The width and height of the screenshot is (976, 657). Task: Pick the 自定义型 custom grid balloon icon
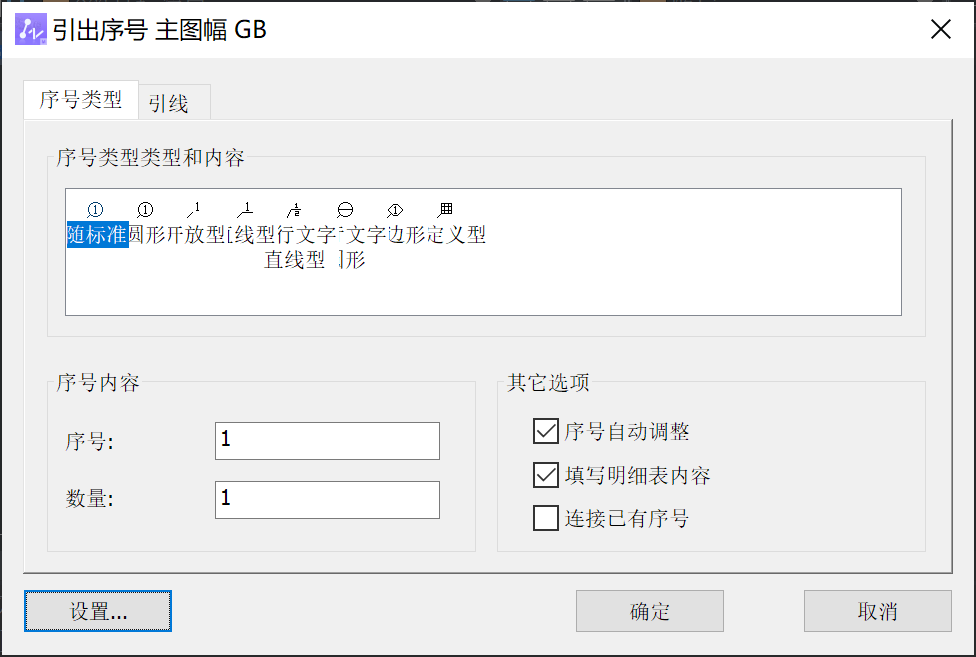click(445, 210)
